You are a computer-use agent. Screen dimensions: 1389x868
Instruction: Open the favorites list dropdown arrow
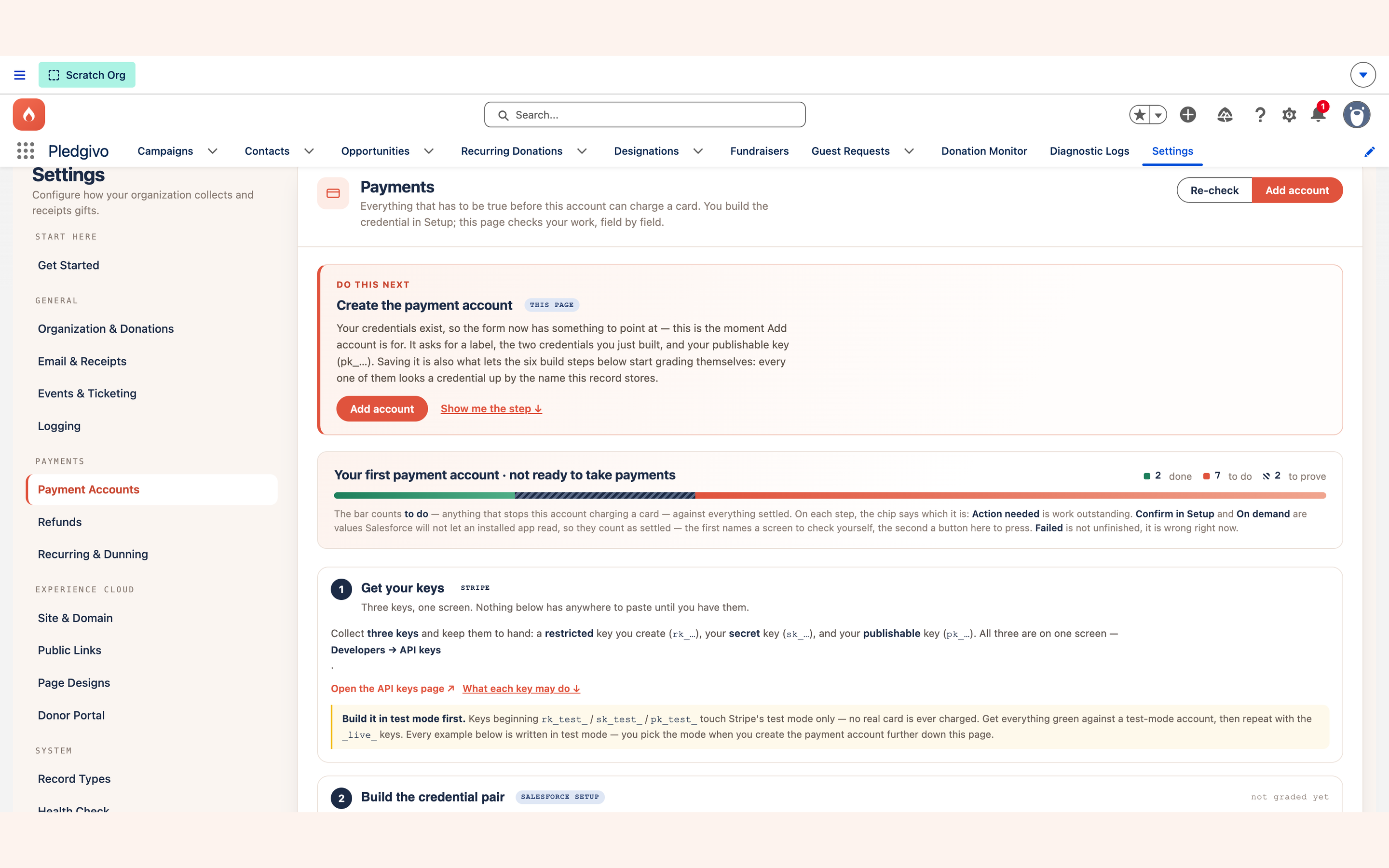point(1158,115)
